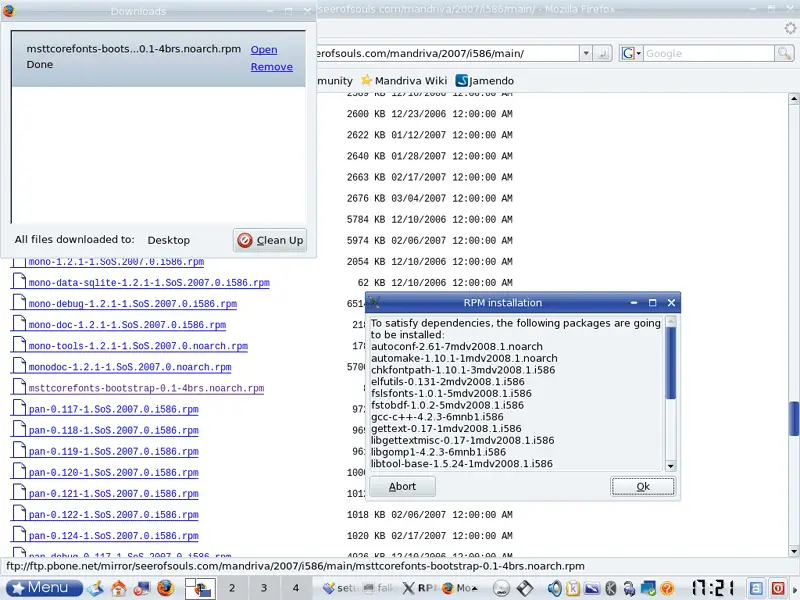Launch Firefox from the panel launcher
The height and width of the screenshot is (600, 800).
165,588
